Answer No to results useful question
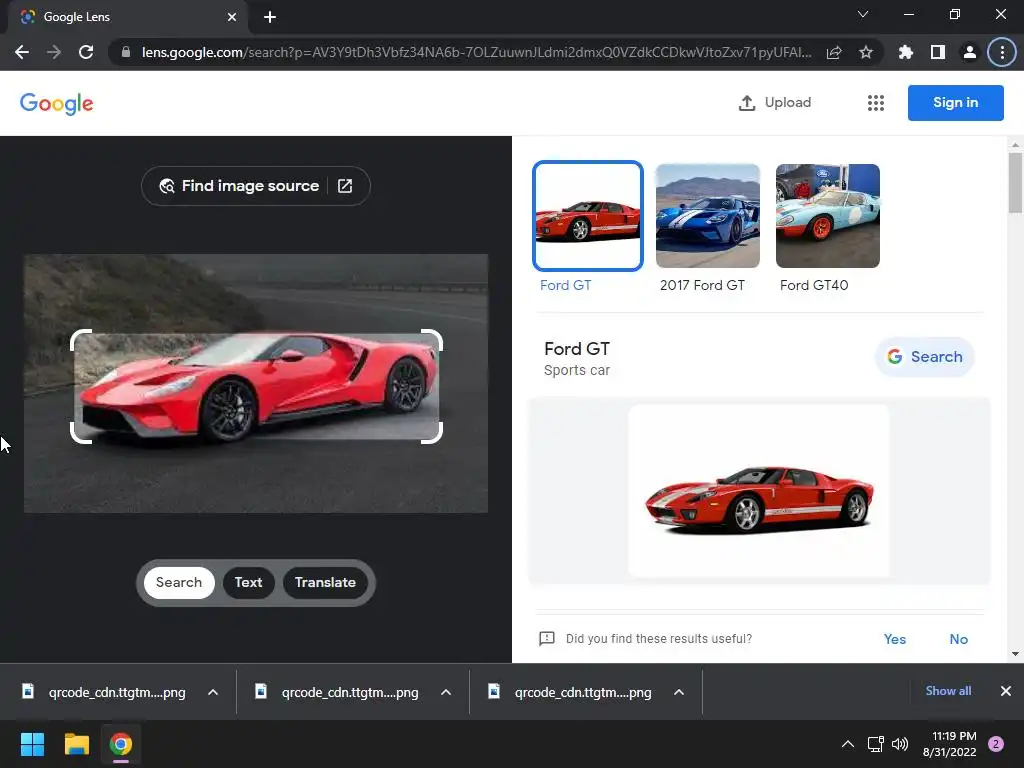Image resolution: width=1024 pixels, height=768 pixels. click(x=959, y=639)
